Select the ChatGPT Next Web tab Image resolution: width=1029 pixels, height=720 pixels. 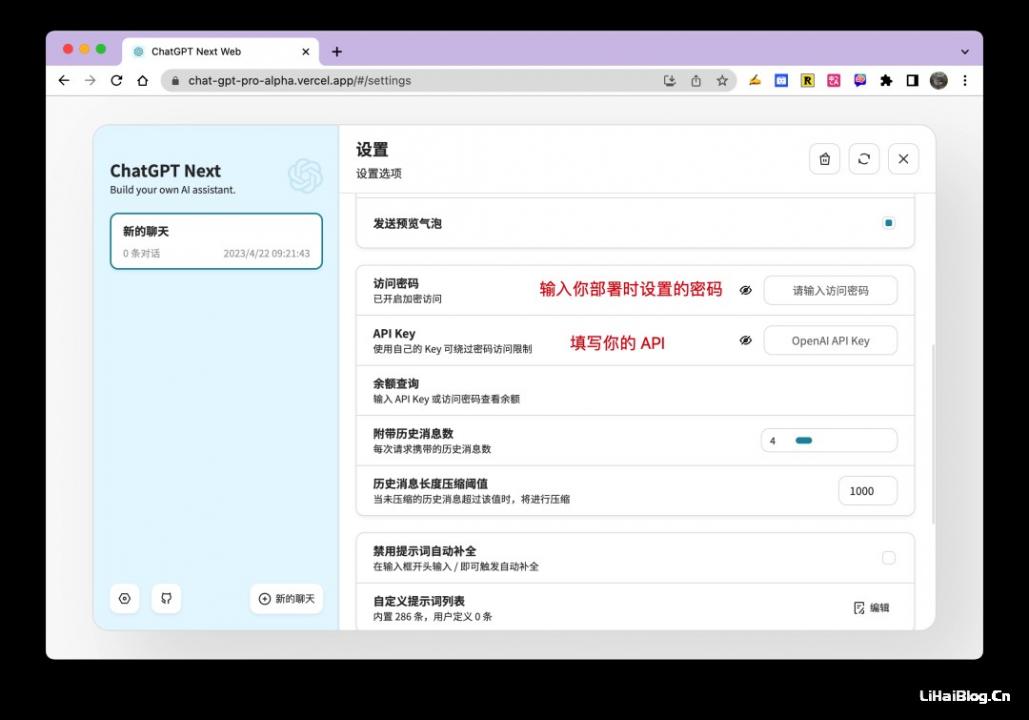(x=220, y=51)
